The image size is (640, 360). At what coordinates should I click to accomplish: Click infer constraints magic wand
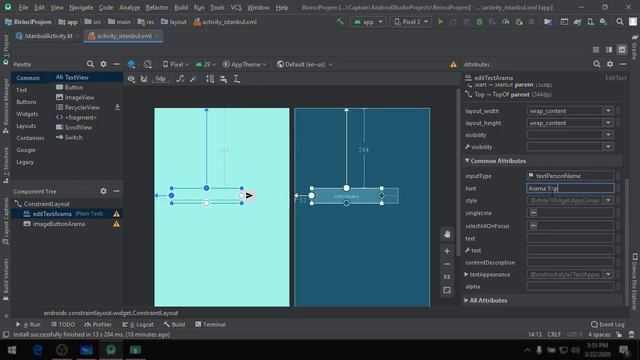click(193, 79)
